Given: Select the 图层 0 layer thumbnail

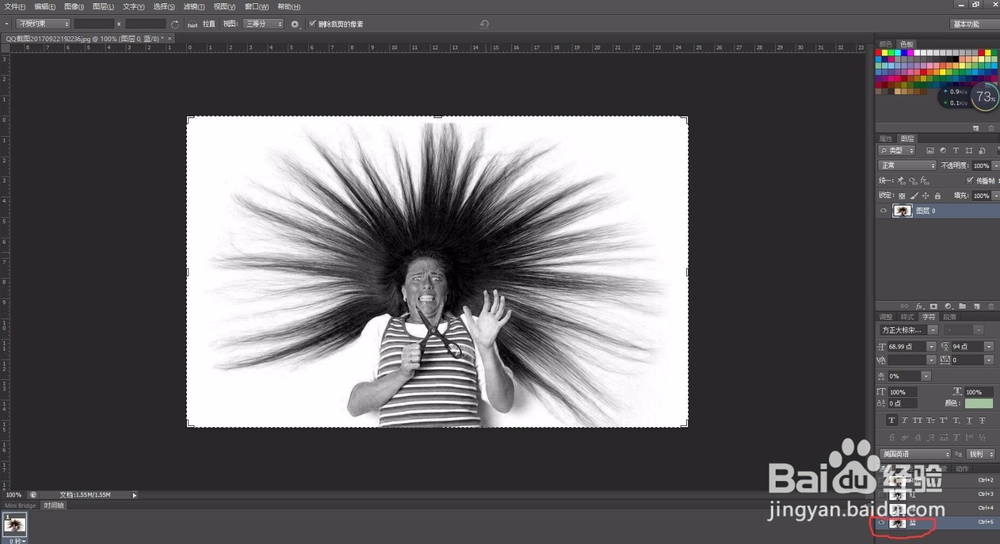Looking at the screenshot, I should [902, 210].
